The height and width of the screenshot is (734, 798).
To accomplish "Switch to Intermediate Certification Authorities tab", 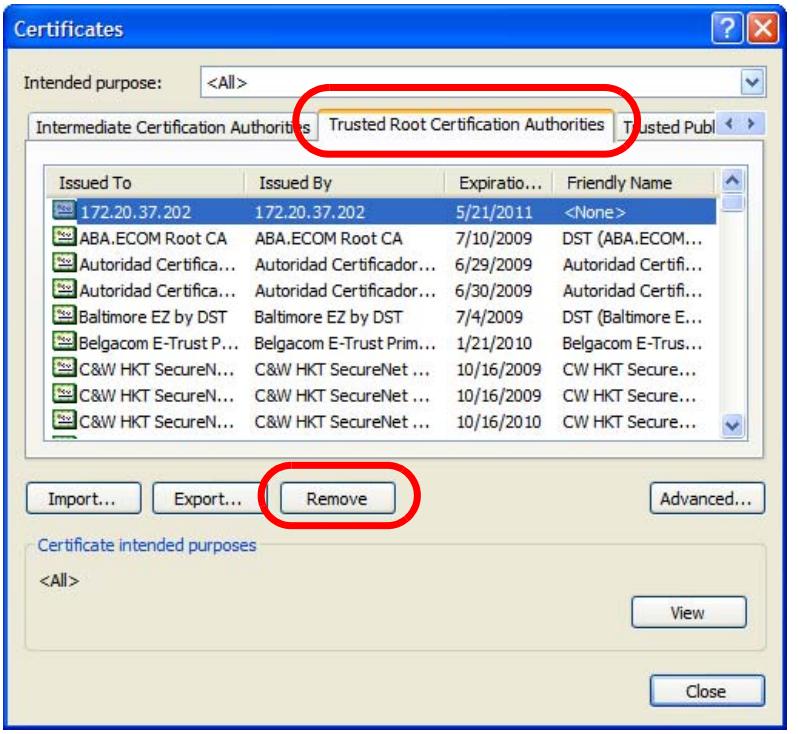I will click(x=173, y=127).
